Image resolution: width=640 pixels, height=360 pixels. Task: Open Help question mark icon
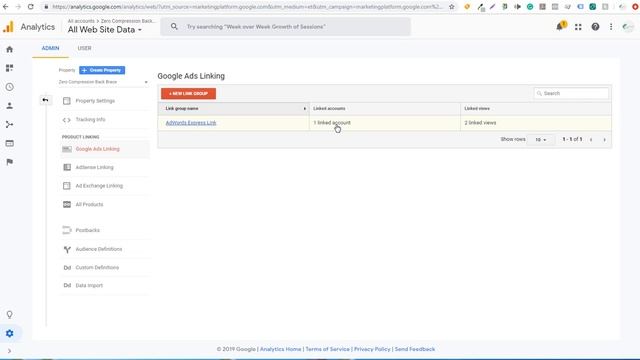pos(595,27)
